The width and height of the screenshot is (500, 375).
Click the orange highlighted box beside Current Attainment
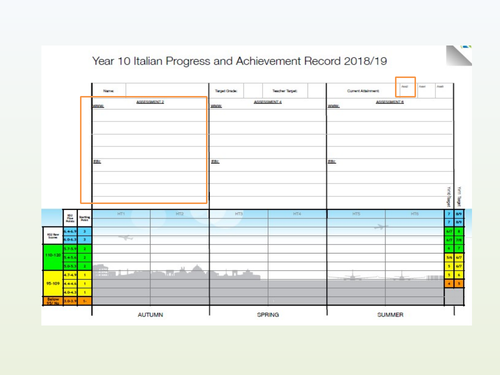pyautogui.click(x=405, y=87)
